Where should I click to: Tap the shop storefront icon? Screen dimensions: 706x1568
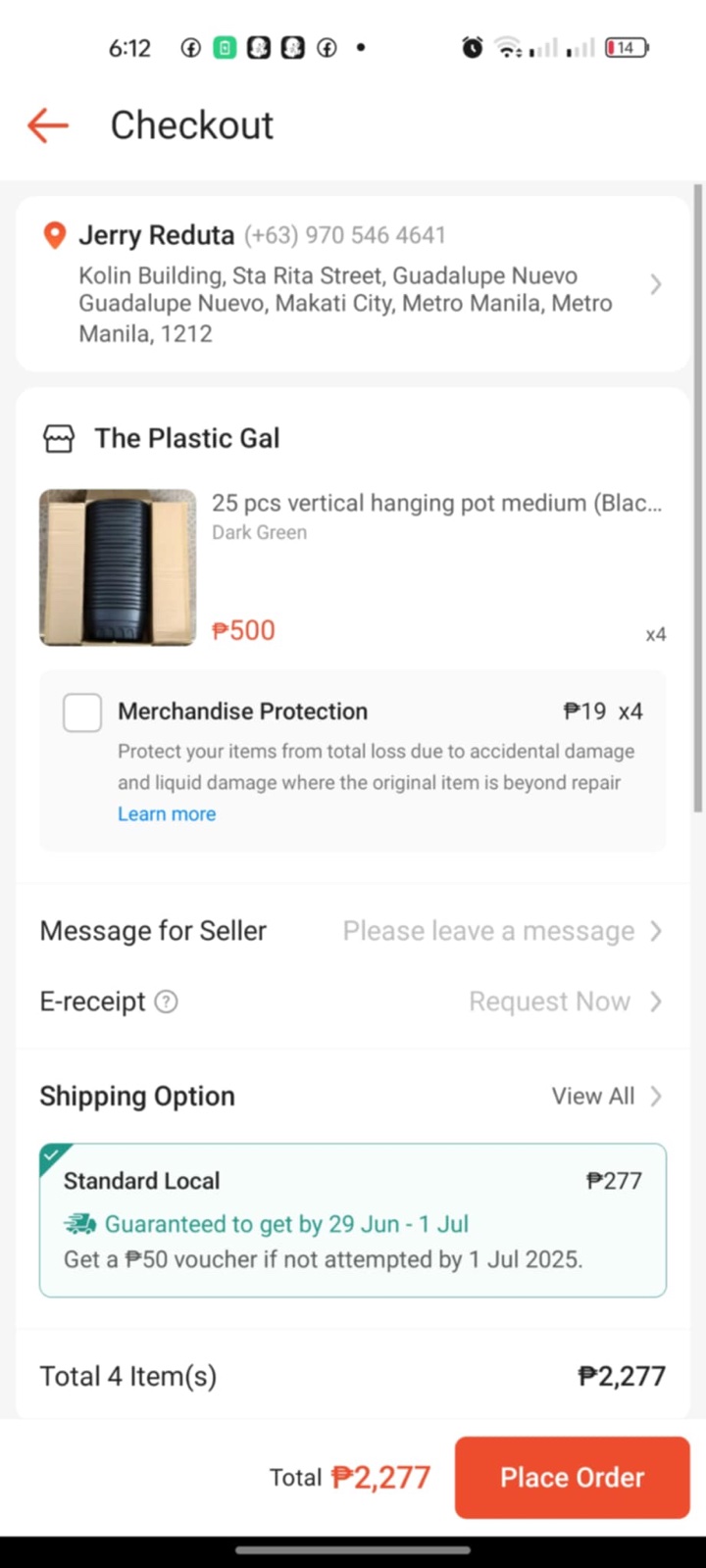(59, 438)
